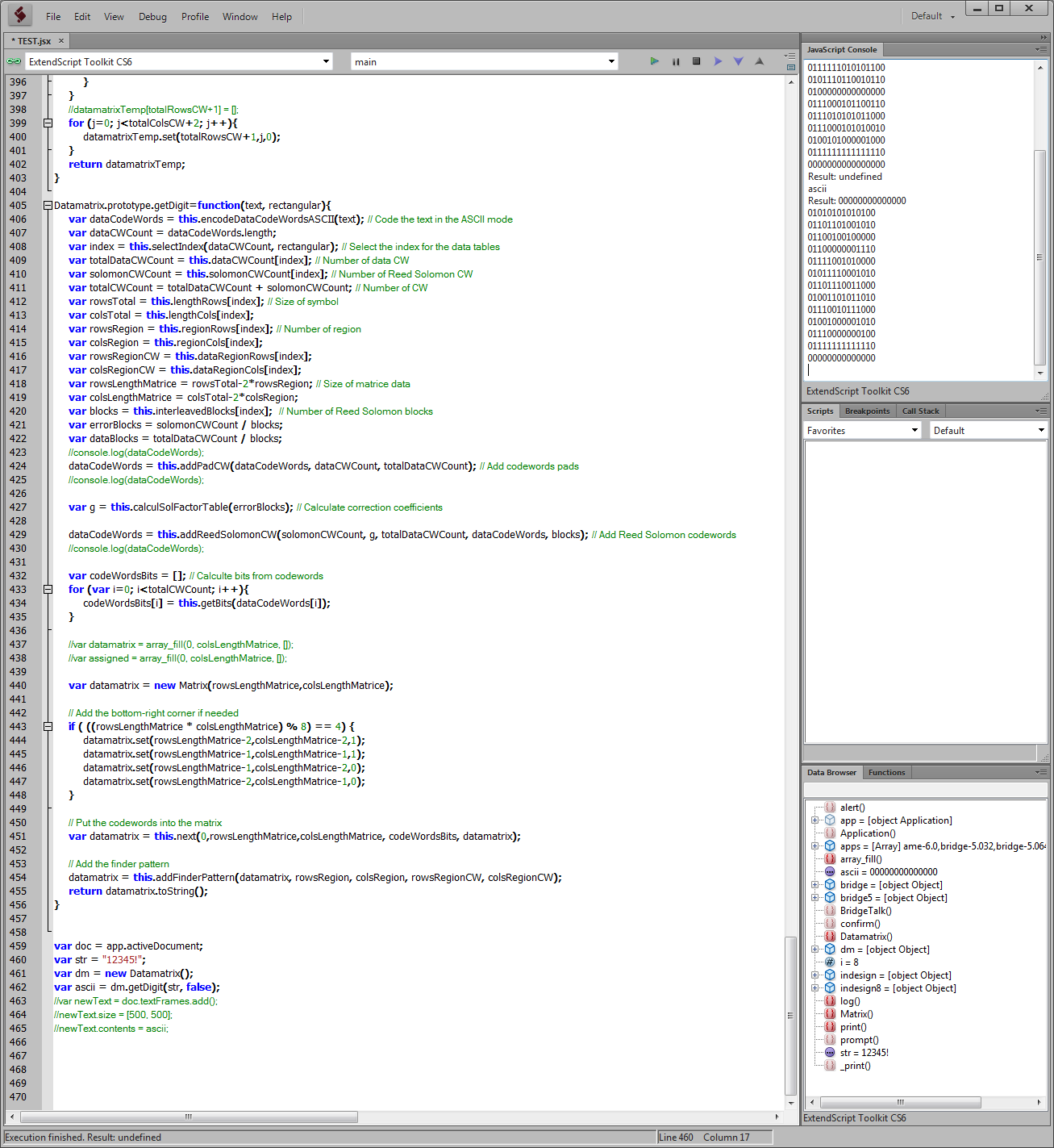
Task: Expand the bridge5 object node
Action: (x=814, y=898)
